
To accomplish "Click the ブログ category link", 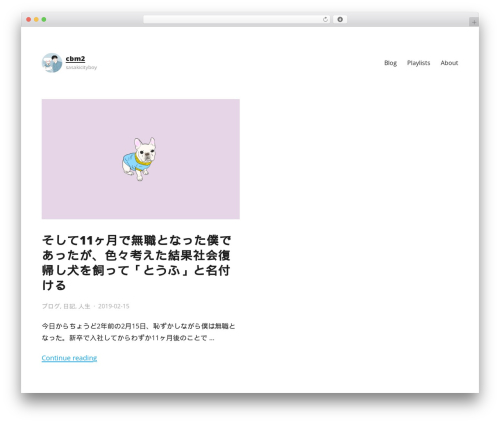I will 51,306.
